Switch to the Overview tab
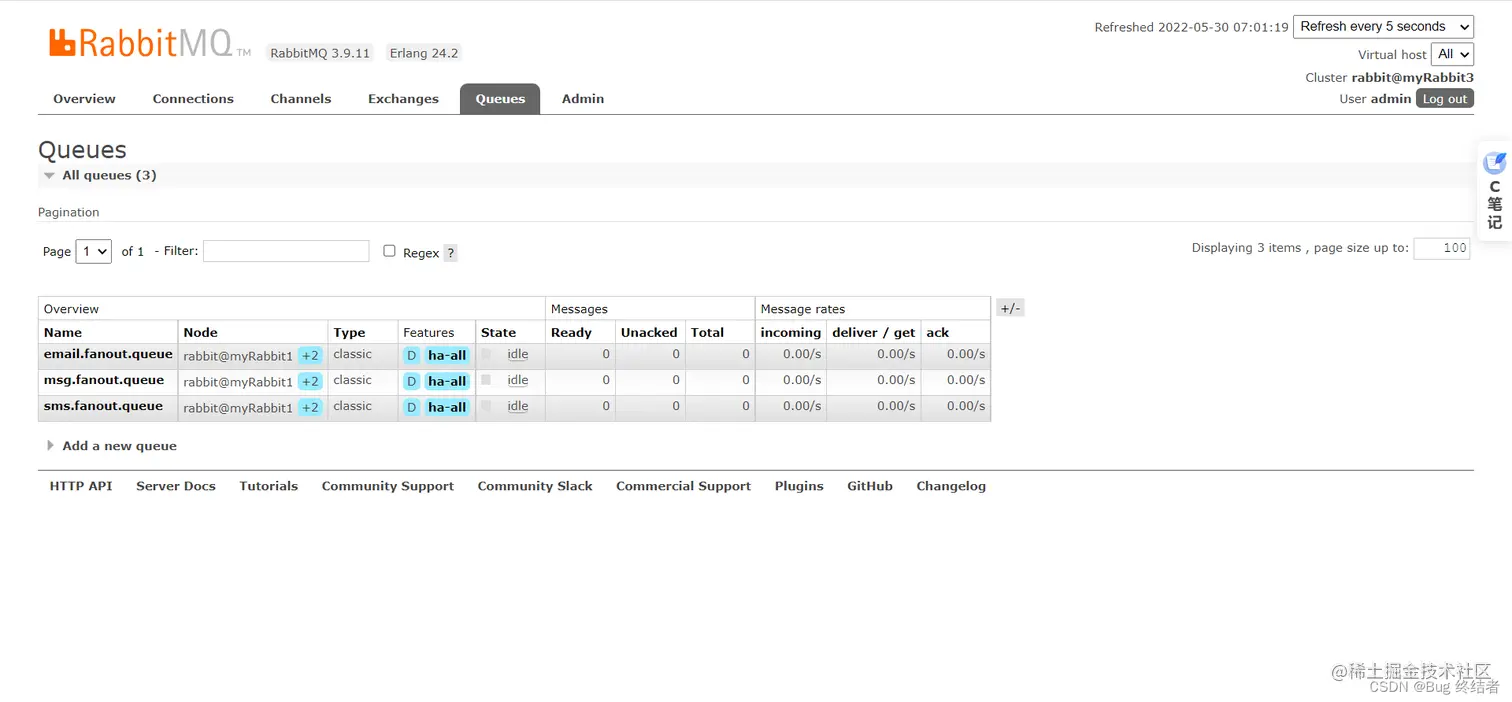Screen dimensions: 1512x702 (84, 99)
